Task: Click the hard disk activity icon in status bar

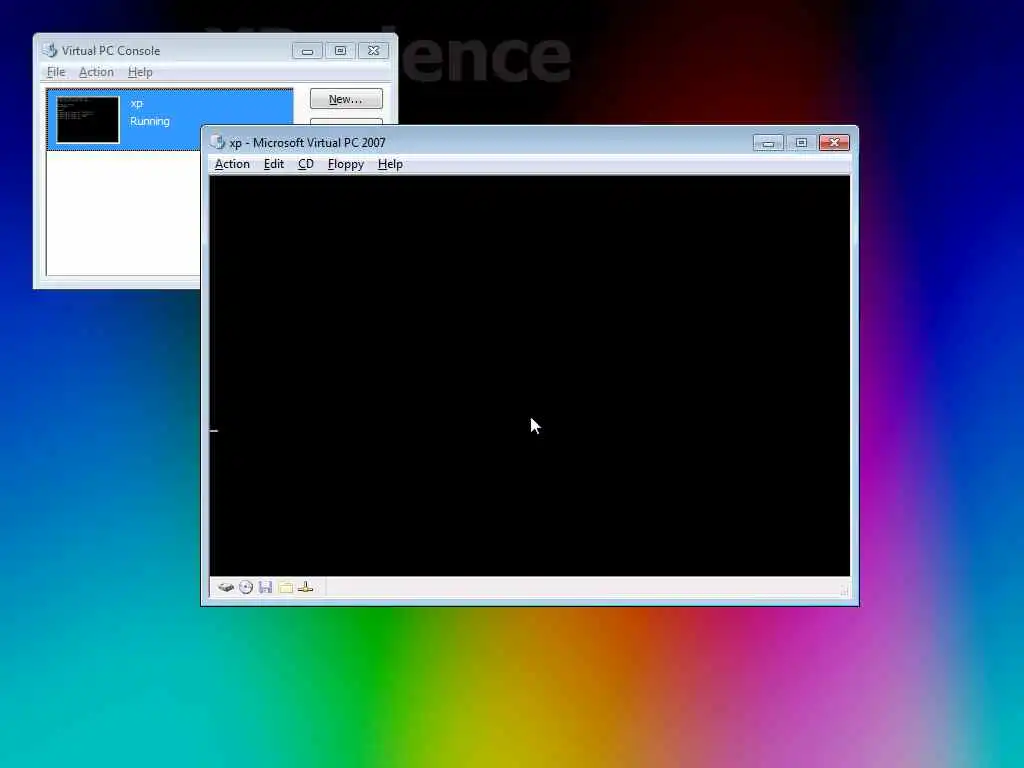Action: point(226,587)
